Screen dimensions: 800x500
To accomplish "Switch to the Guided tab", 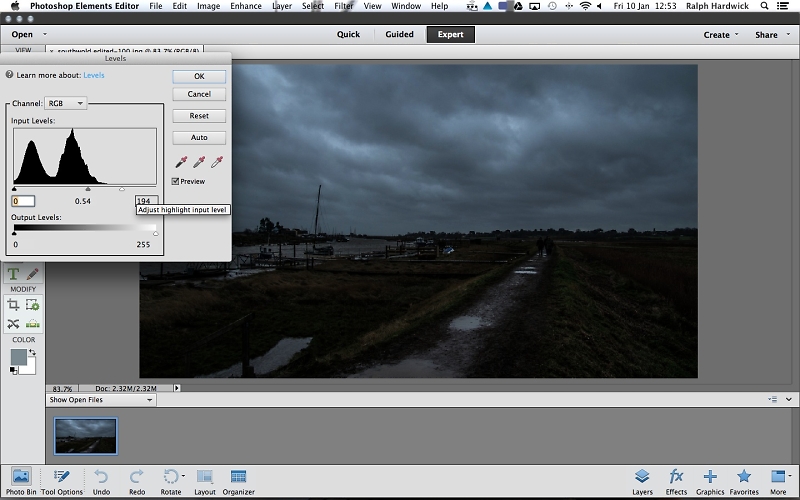I will [x=399, y=34].
